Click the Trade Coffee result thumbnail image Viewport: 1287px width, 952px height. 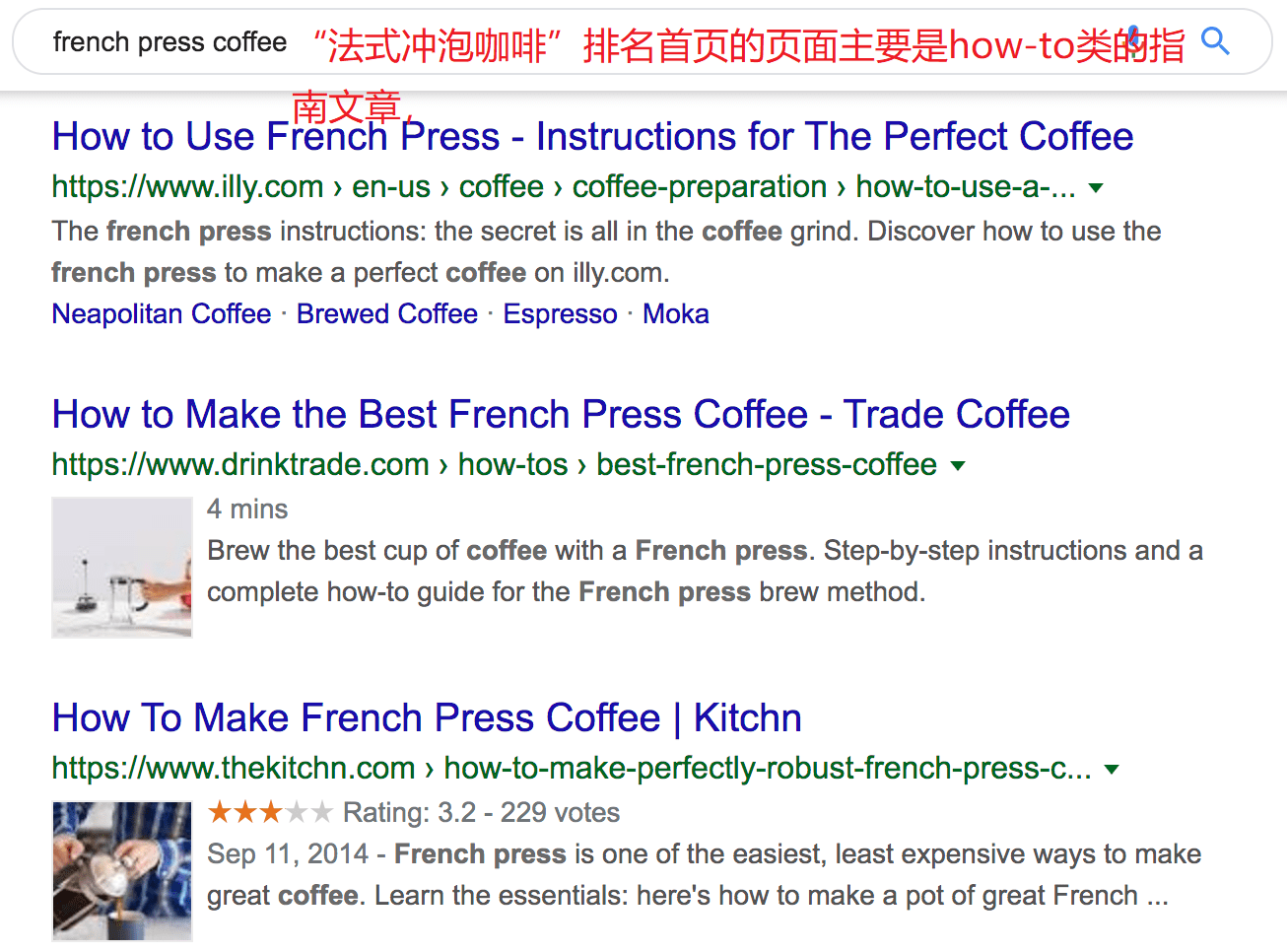(x=122, y=568)
